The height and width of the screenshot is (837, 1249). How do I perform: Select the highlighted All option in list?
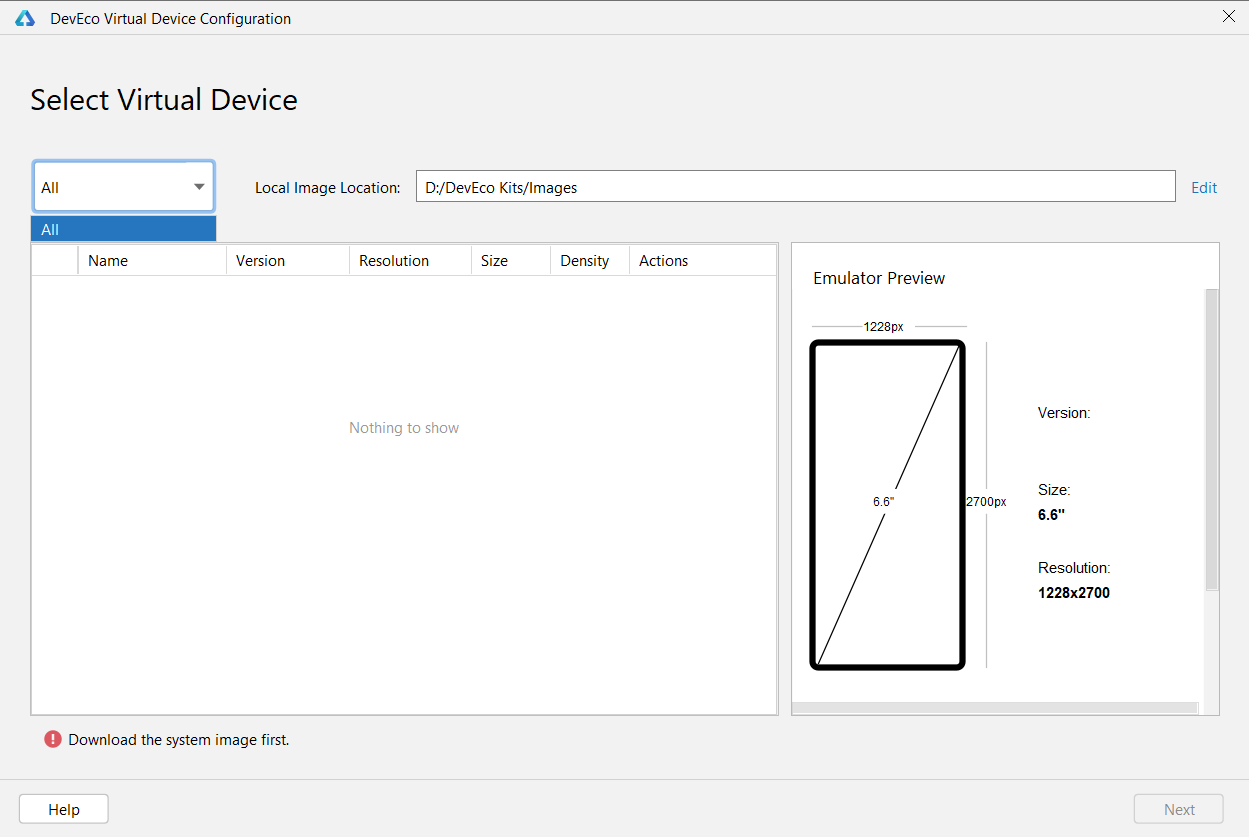124,229
